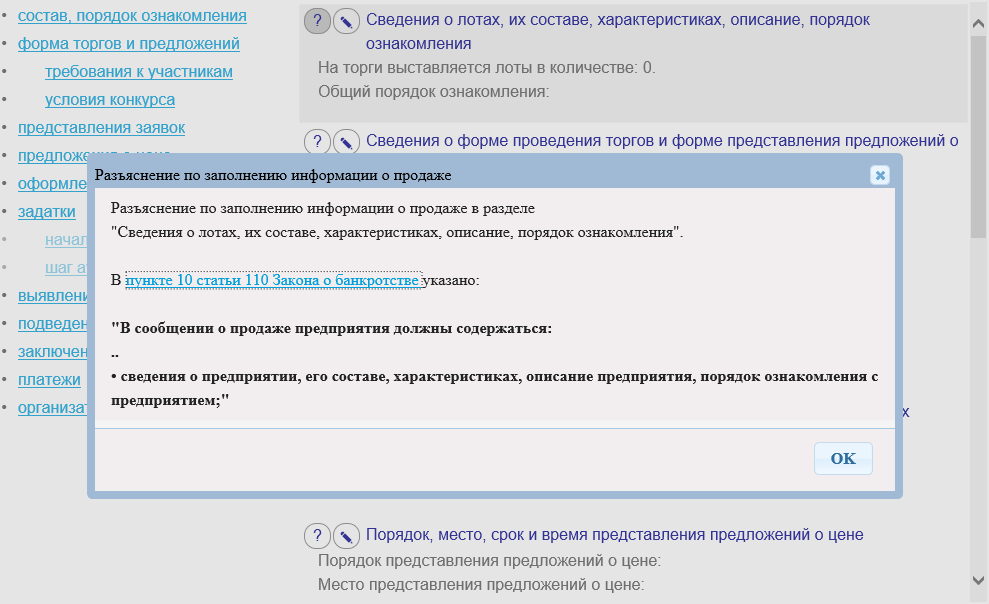
Task: Open help for price proposal submission section
Action: (317, 535)
